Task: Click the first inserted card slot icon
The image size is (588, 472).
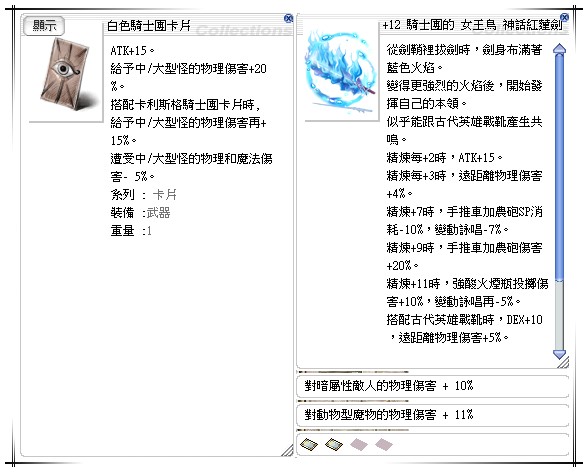Action: click(x=309, y=445)
